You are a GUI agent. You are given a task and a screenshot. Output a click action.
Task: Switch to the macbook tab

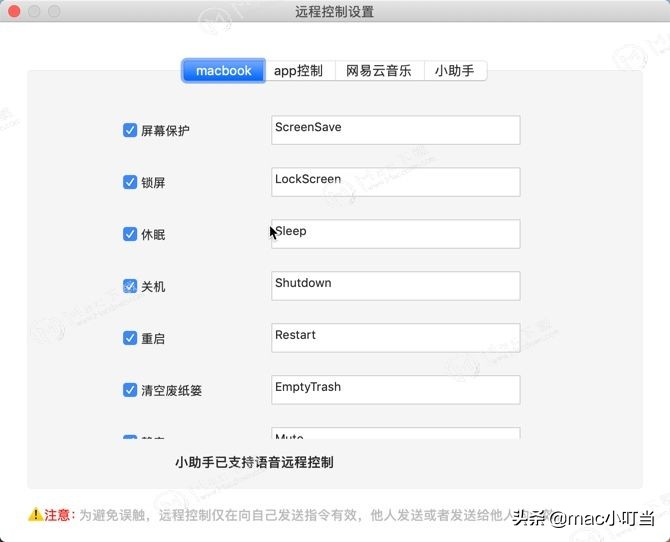[223, 71]
